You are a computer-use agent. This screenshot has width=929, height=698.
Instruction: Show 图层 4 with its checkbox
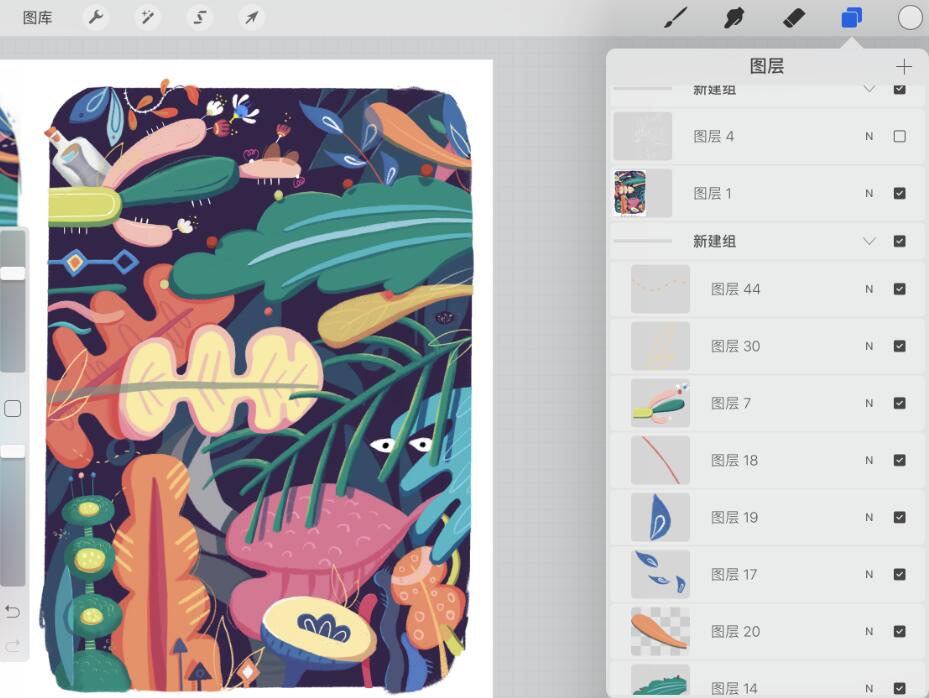point(899,136)
